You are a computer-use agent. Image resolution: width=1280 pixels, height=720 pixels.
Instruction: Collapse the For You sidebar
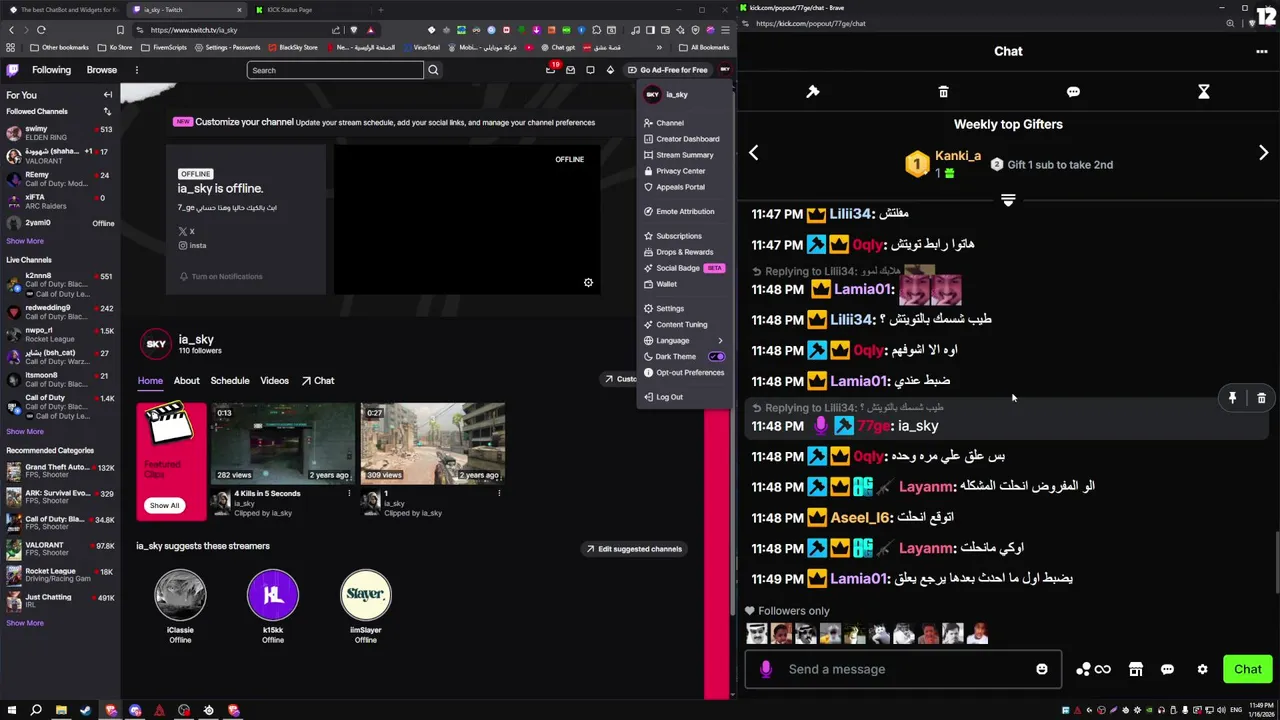coord(108,95)
